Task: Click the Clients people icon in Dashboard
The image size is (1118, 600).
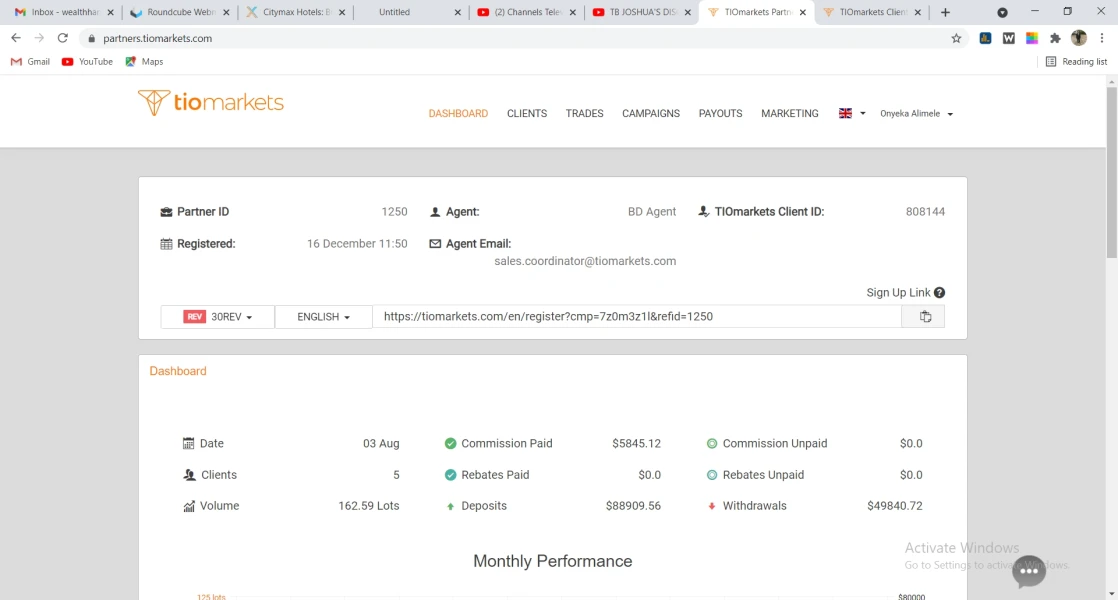Action: point(189,475)
